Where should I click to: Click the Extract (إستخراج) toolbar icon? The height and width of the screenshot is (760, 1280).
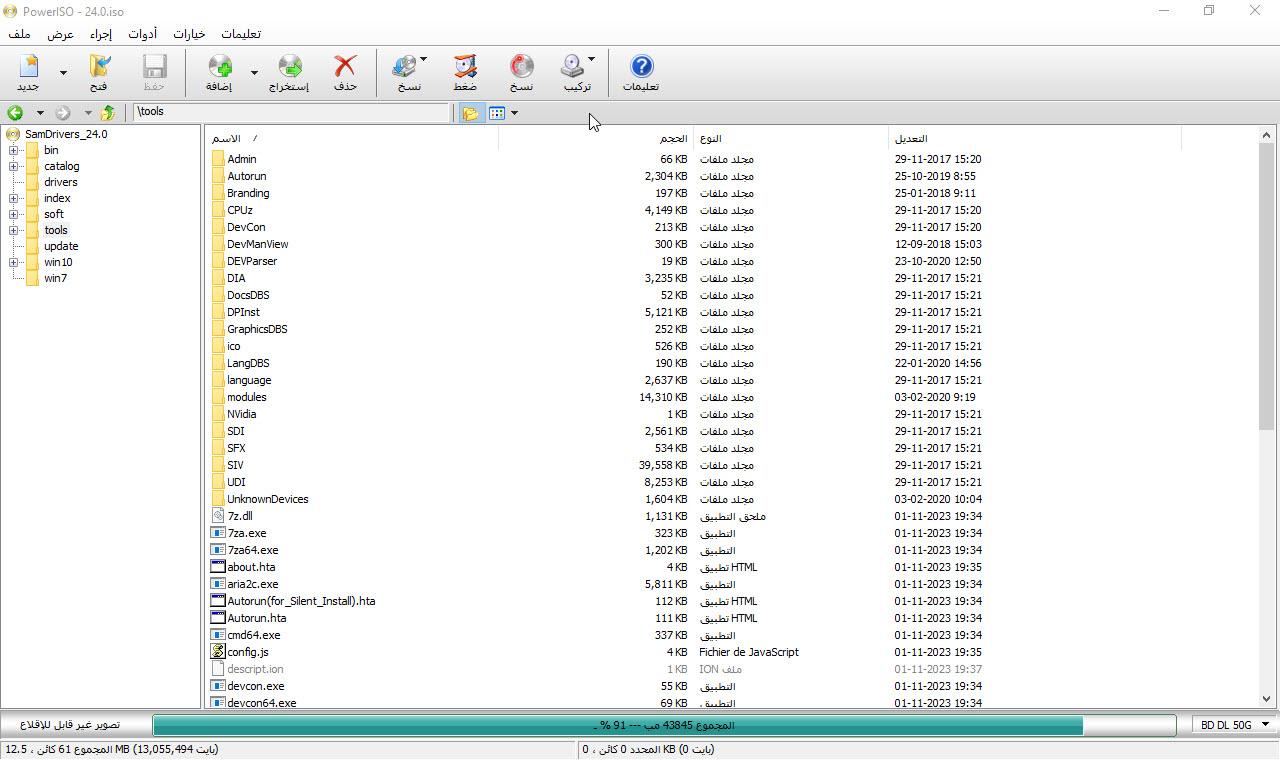point(289,67)
